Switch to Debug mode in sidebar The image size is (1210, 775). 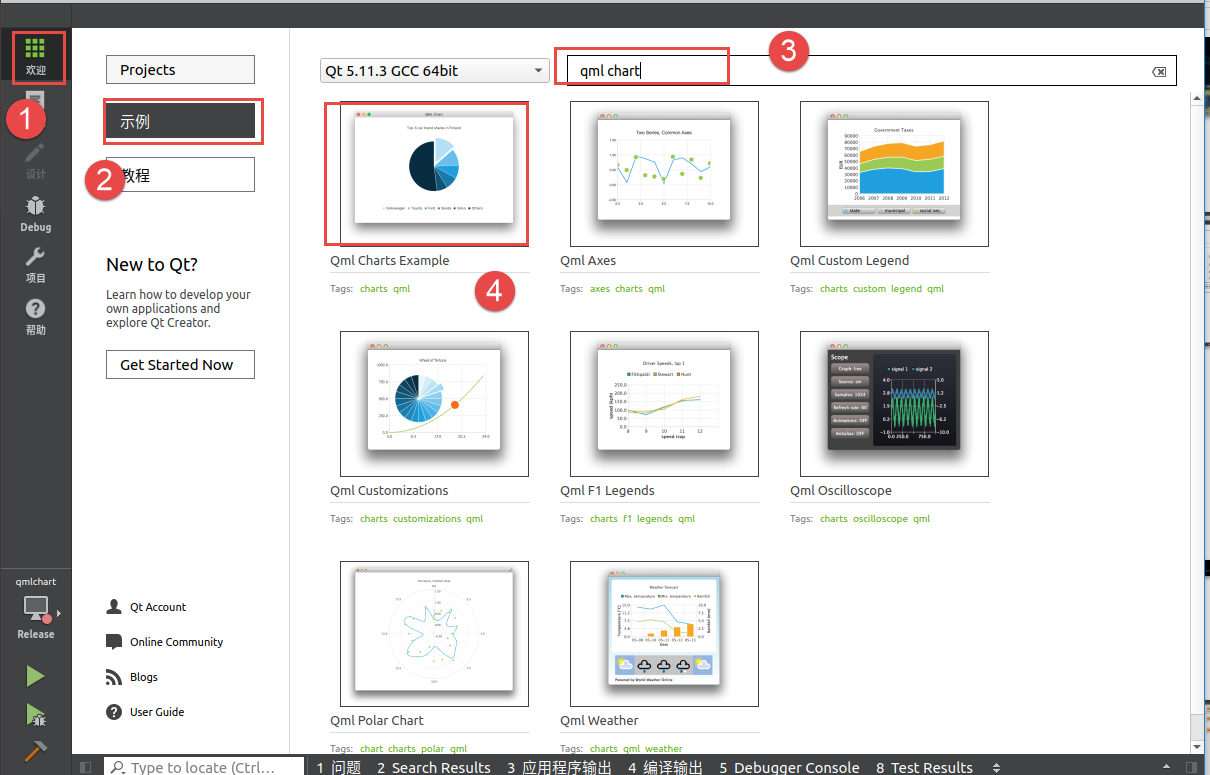(x=35, y=213)
